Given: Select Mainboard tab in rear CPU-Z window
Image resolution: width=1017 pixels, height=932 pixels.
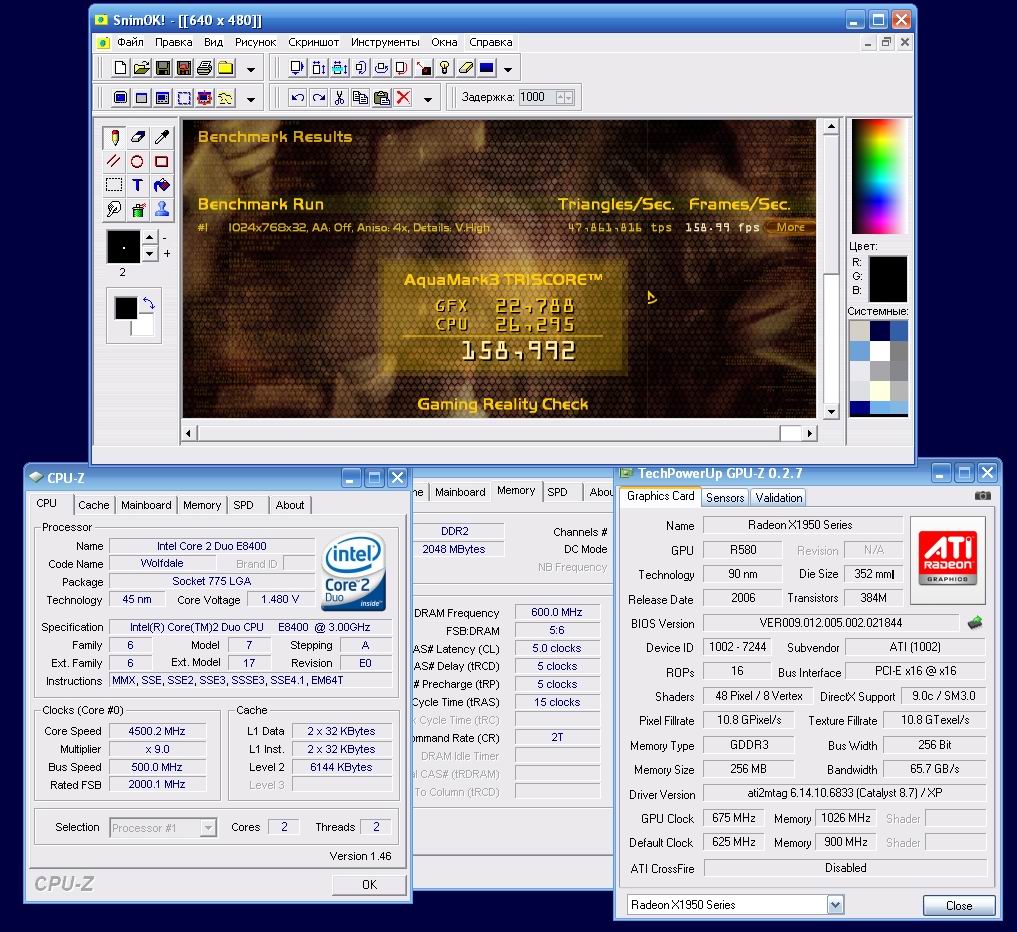Looking at the screenshot, I should pyautogui.click(x=460, y=492).
